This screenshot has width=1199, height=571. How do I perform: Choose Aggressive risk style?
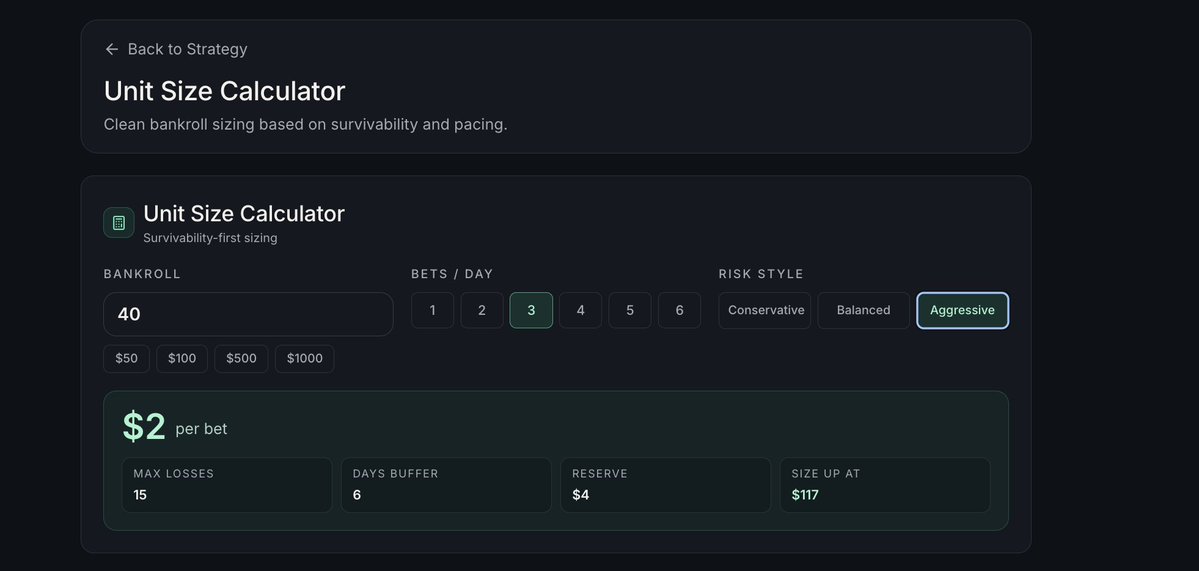[x=963, y=310]
